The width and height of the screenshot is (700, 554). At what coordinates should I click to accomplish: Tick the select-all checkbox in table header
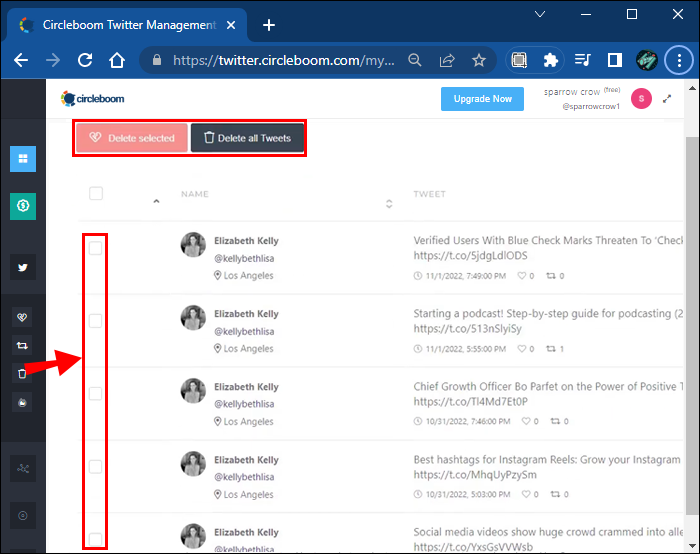click(x=96, y=194)
